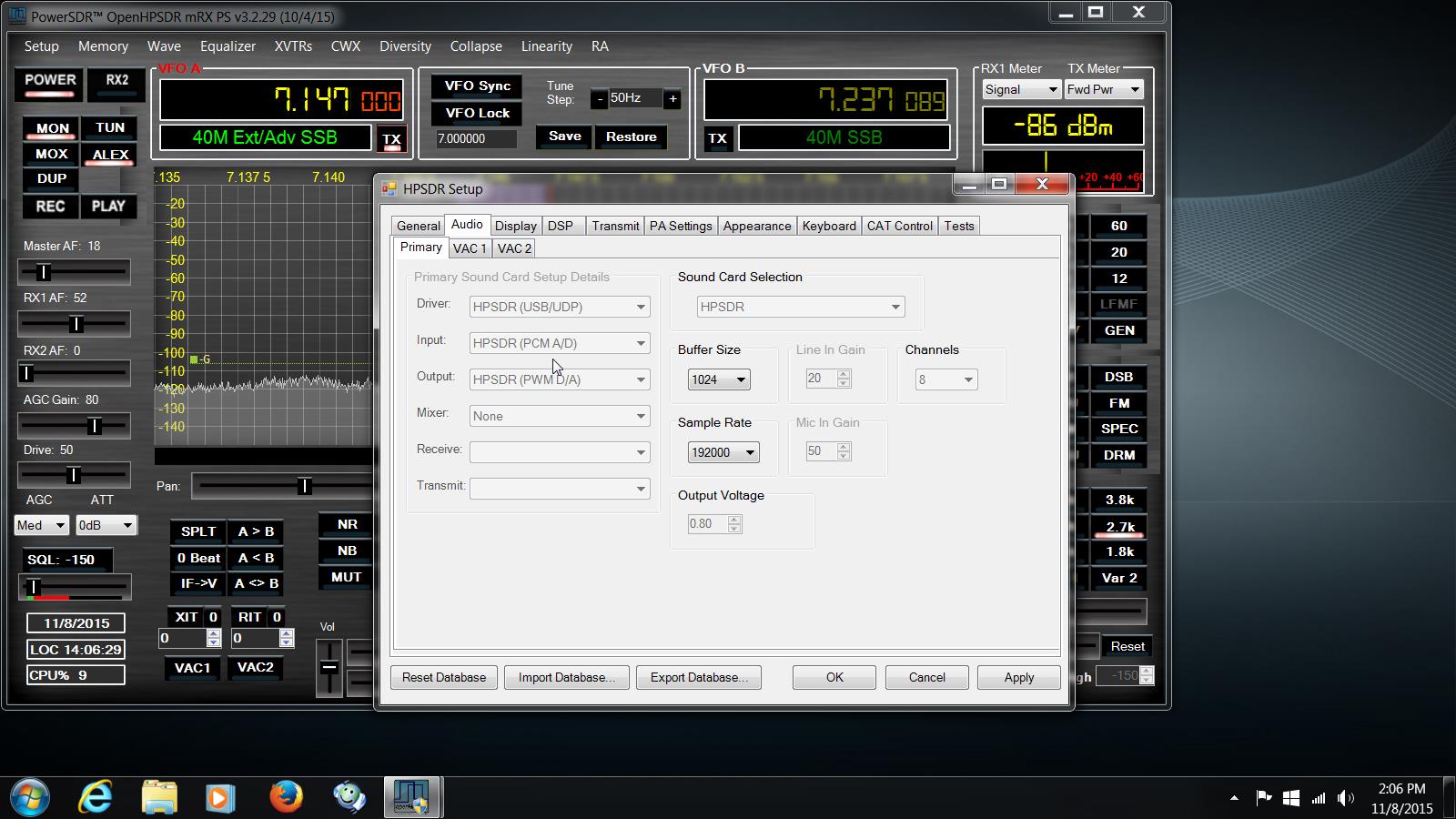Click the volume speaker tray icon
This screenshot has height=819, width=1456.
pos(1345,798)
